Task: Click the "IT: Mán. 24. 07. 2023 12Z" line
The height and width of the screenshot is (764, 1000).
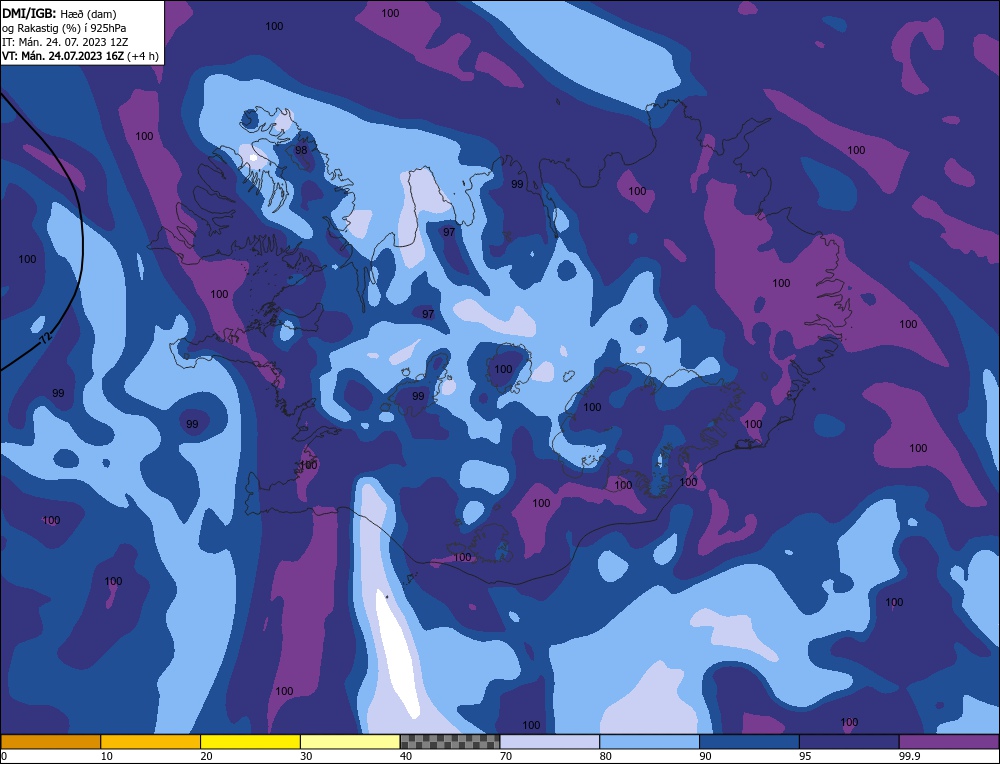Action: point(65,41)
